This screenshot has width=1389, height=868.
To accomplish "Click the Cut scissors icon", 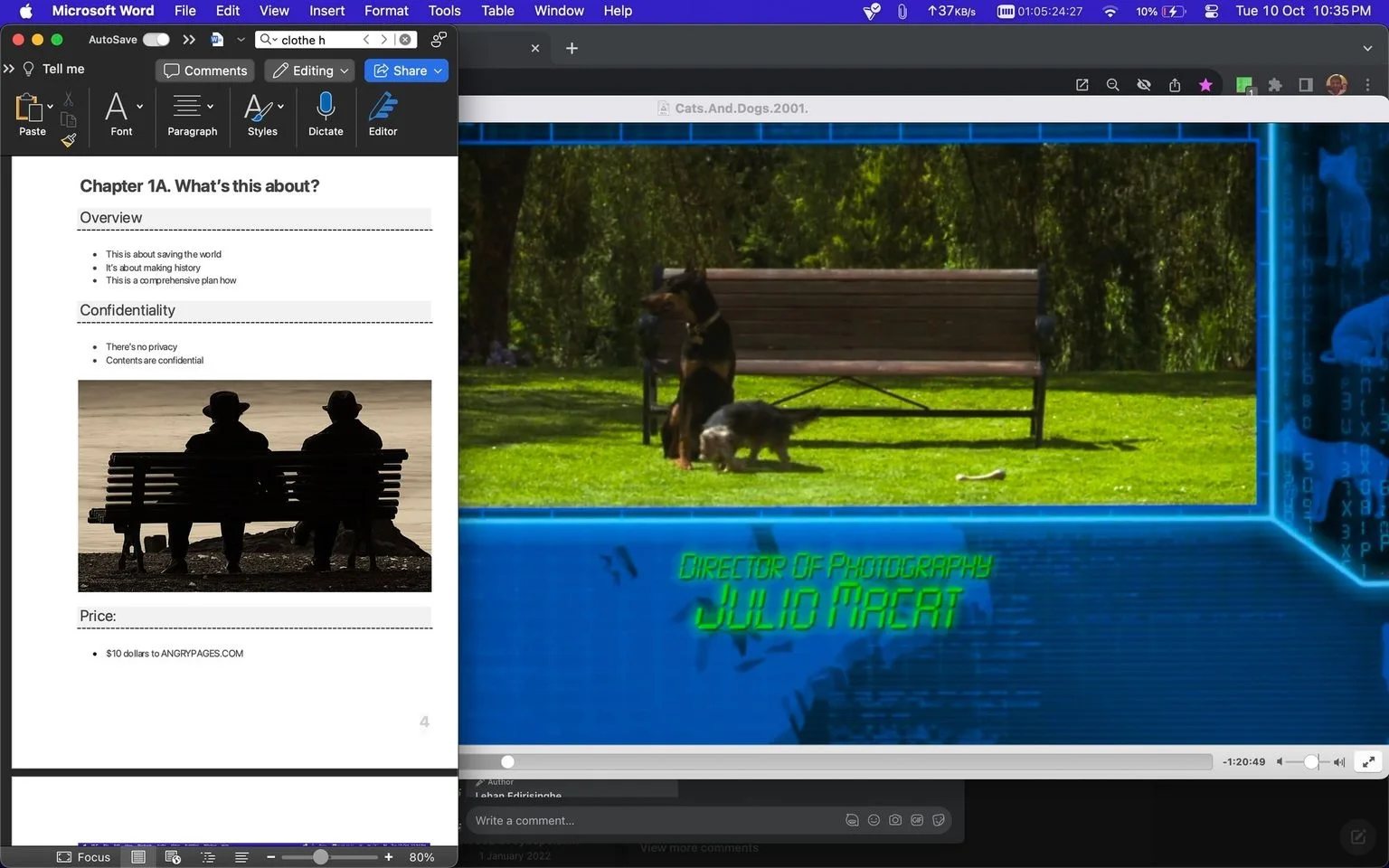I will [69, 98].
